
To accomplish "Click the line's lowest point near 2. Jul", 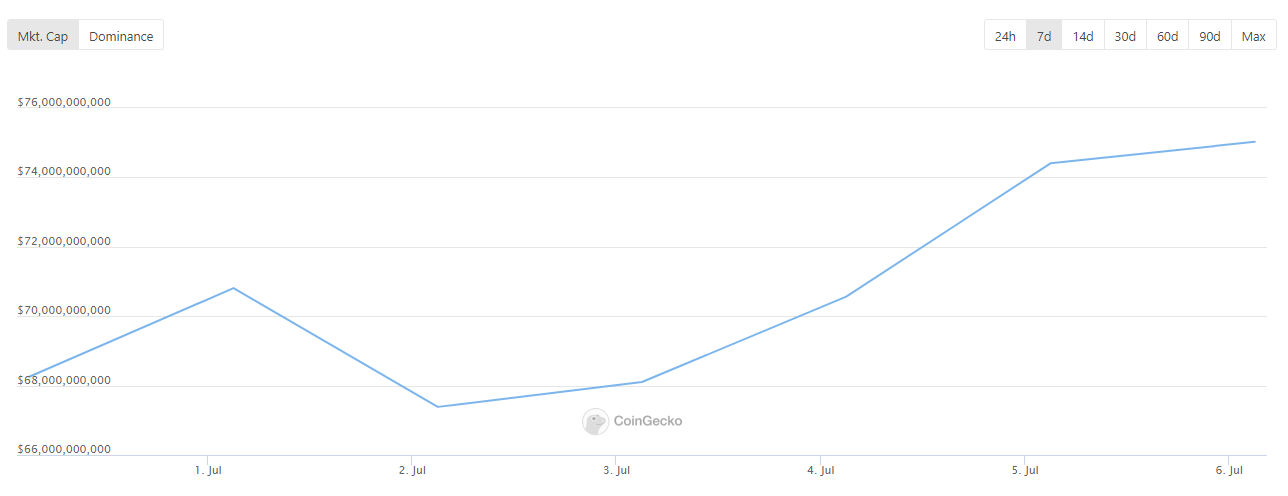I will pos(438,407).
